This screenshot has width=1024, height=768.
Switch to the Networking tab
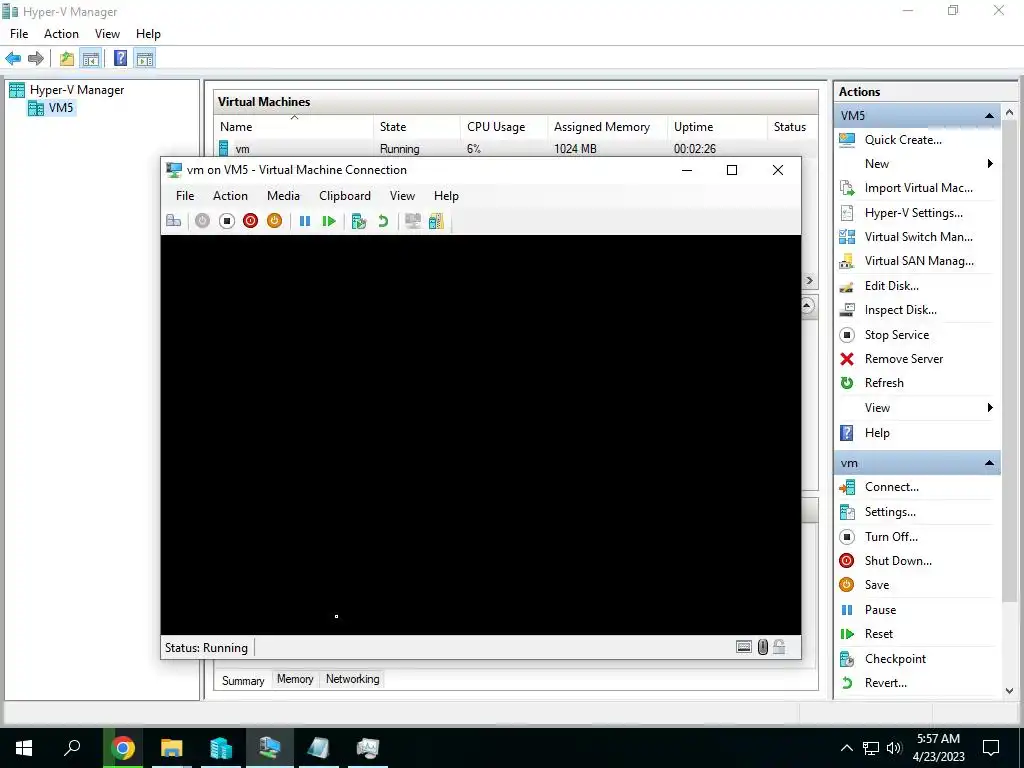point(353,679)
